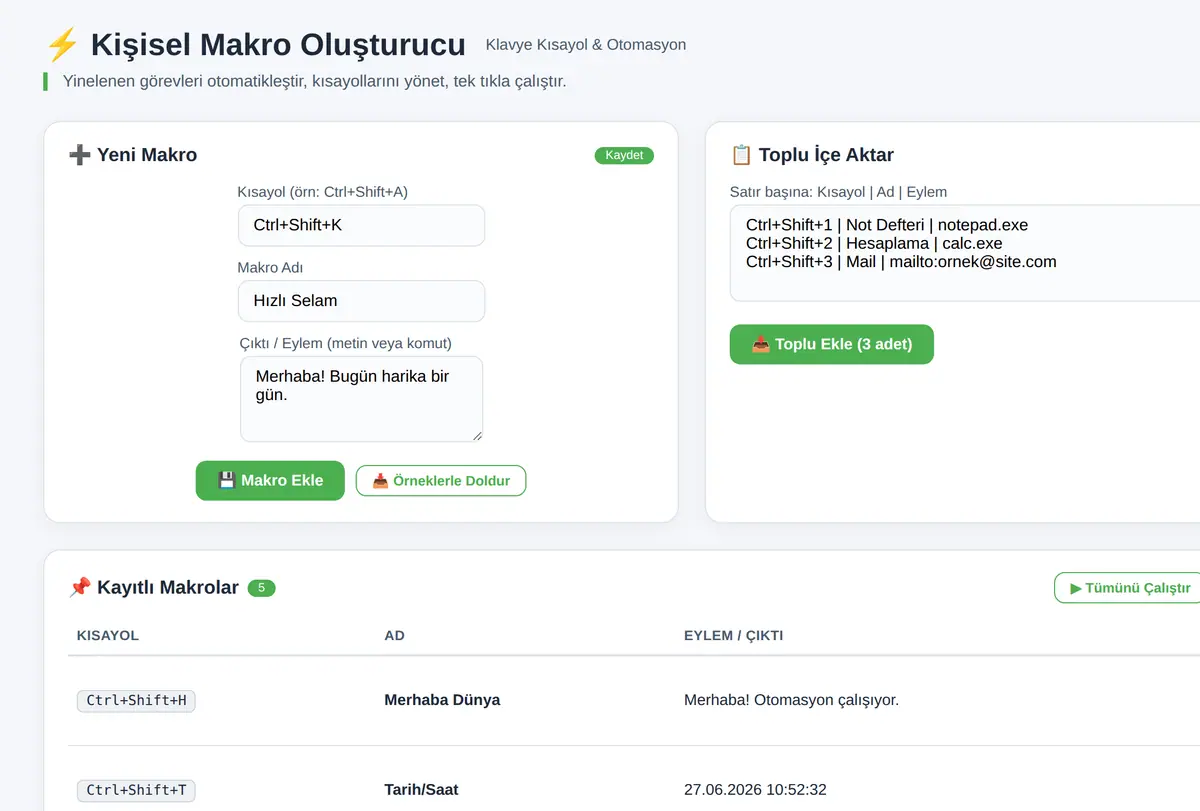Image resolution: width=1200 pixels, height=811 pixels.
Task: Click the label 'Satır başına: Kısayol | Ad | Eylem'
Action: [x=838, y=192]
